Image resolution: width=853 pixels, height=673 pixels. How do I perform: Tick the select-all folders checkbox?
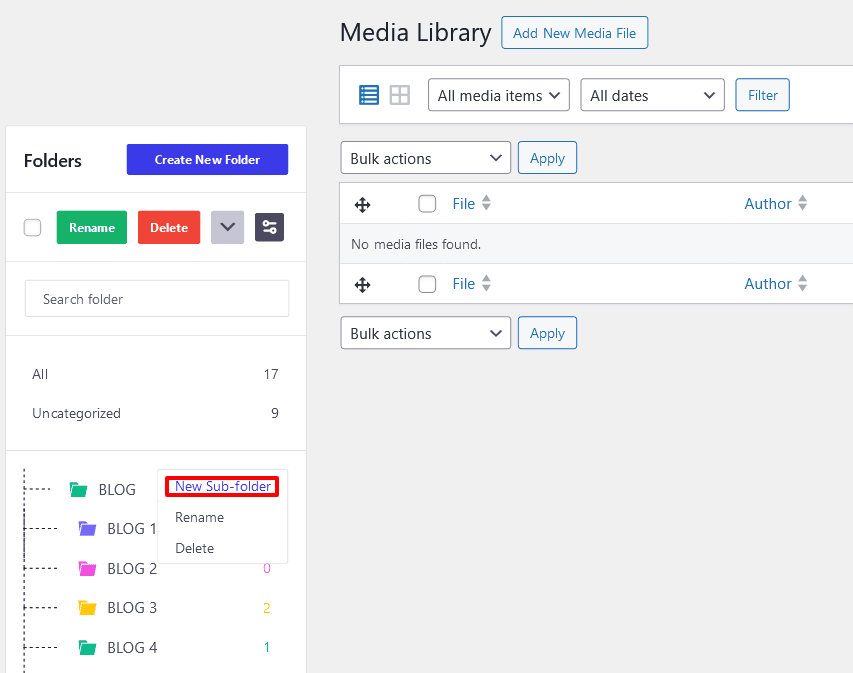point(33,227)
